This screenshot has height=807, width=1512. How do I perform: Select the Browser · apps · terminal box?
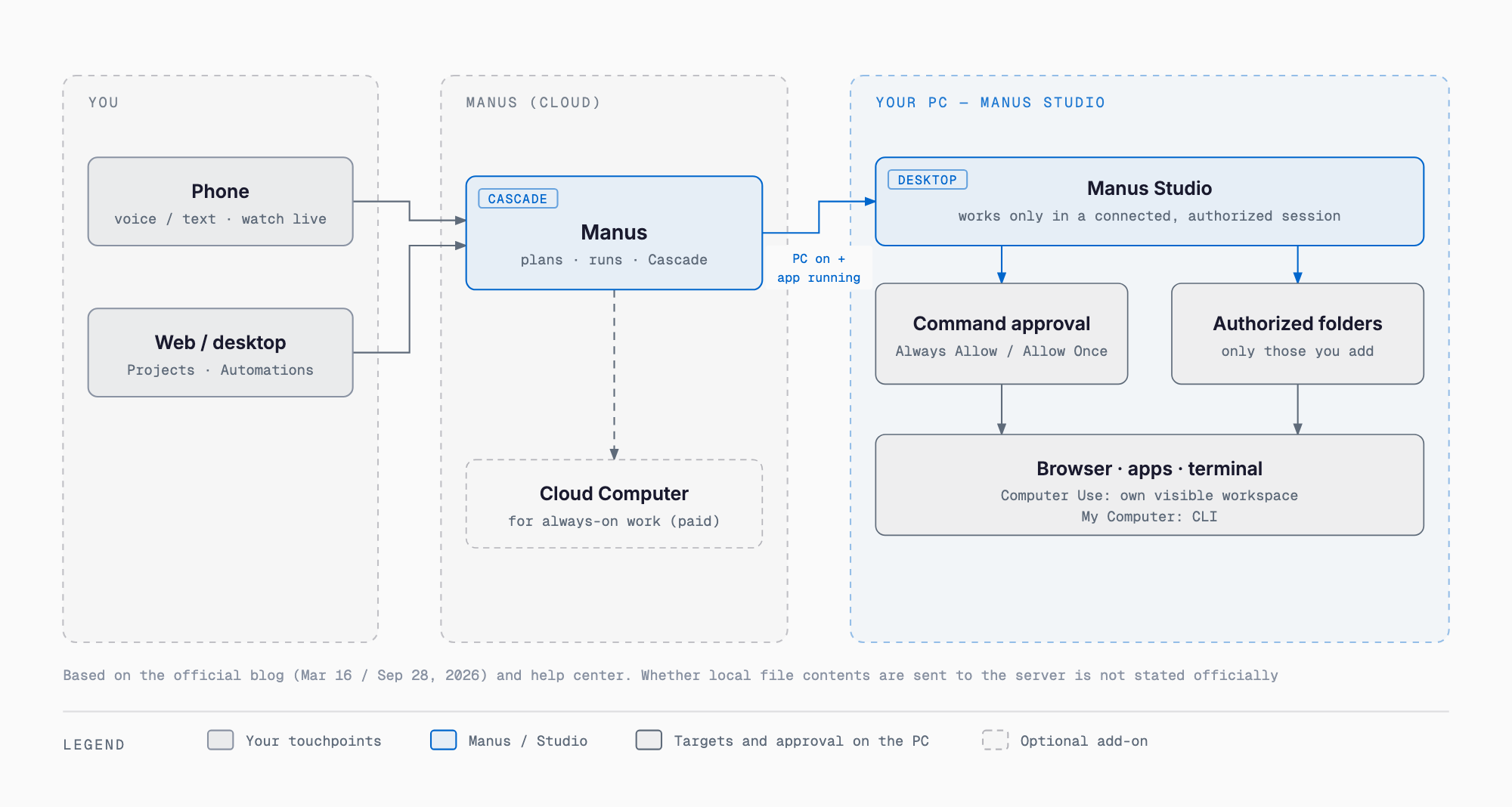(x=1149, y=484)
